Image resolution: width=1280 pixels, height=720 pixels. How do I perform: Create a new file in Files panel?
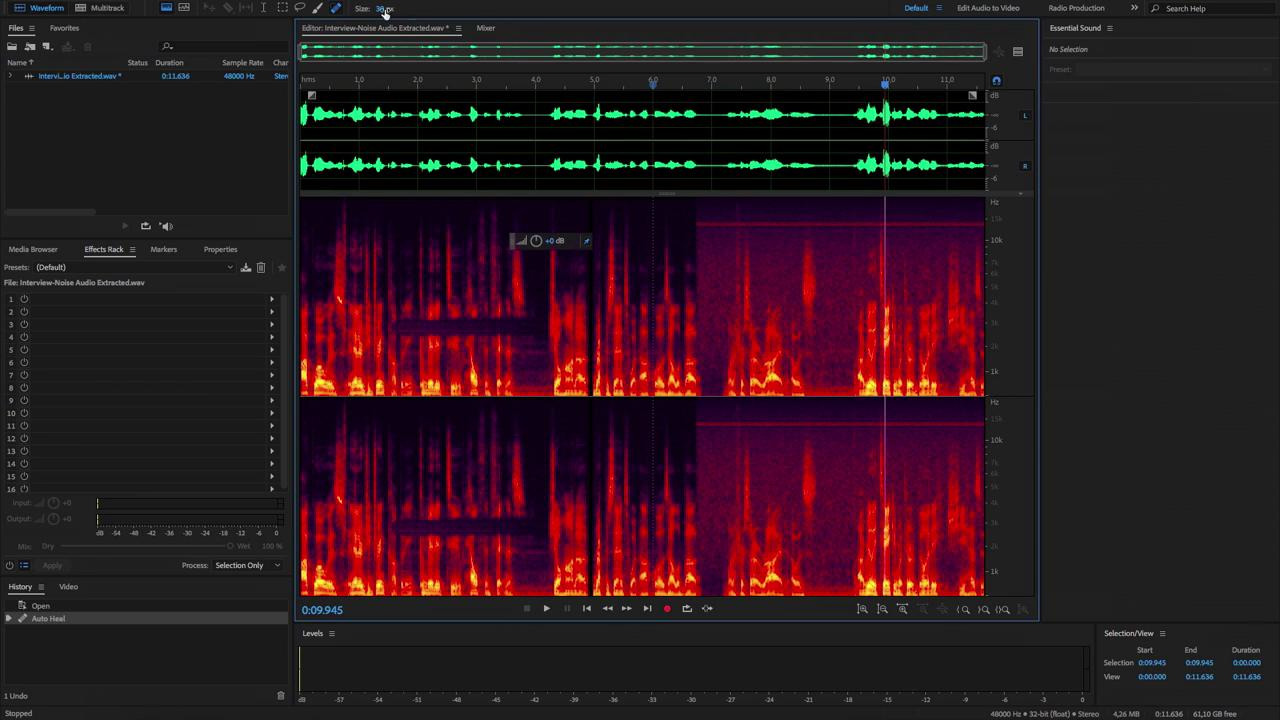[x=47, y=46]
